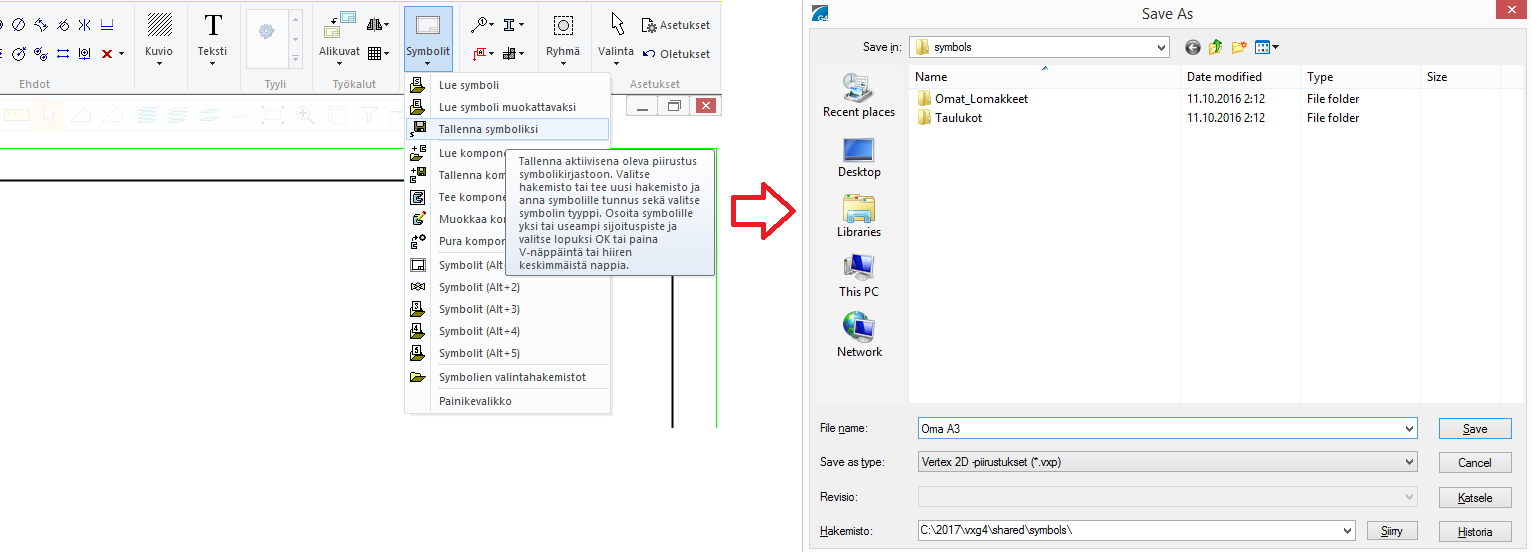Open the View menu icon in Save As
The height and width of the screenshot is (552, 1532).
point(1267,47)
